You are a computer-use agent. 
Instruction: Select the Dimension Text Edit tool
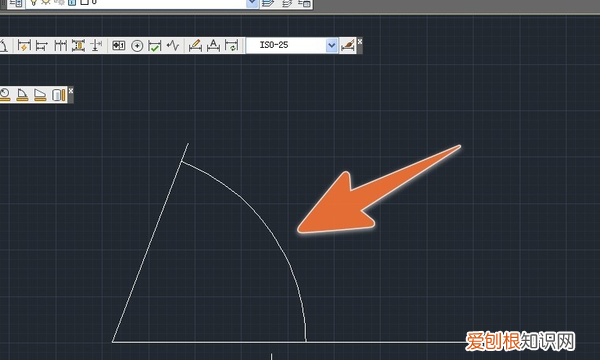213,46
